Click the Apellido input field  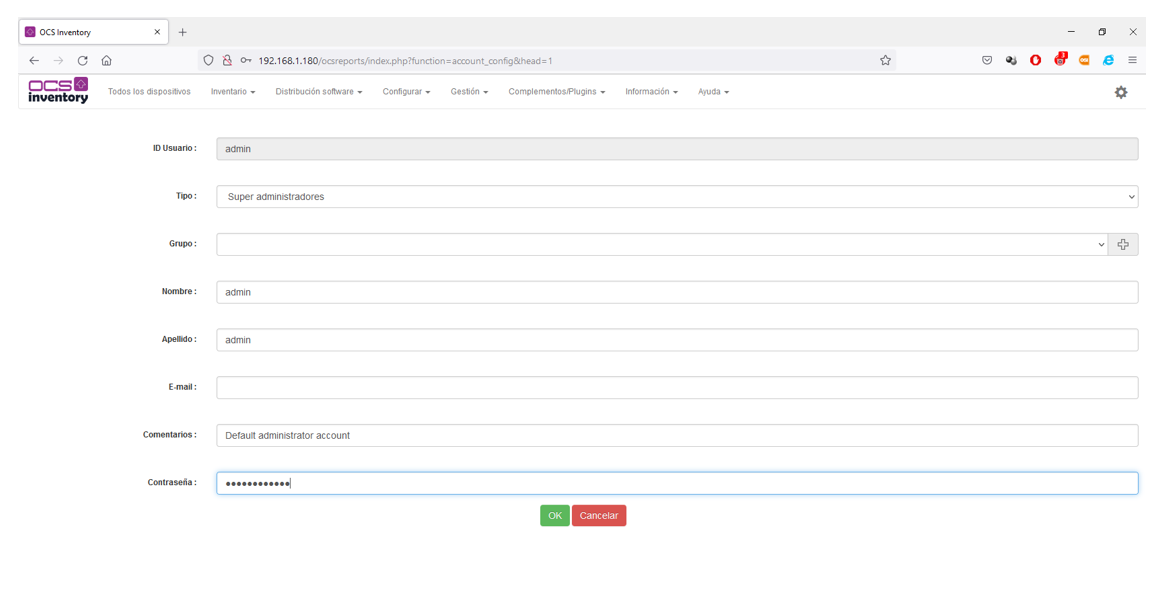point(677,340)
